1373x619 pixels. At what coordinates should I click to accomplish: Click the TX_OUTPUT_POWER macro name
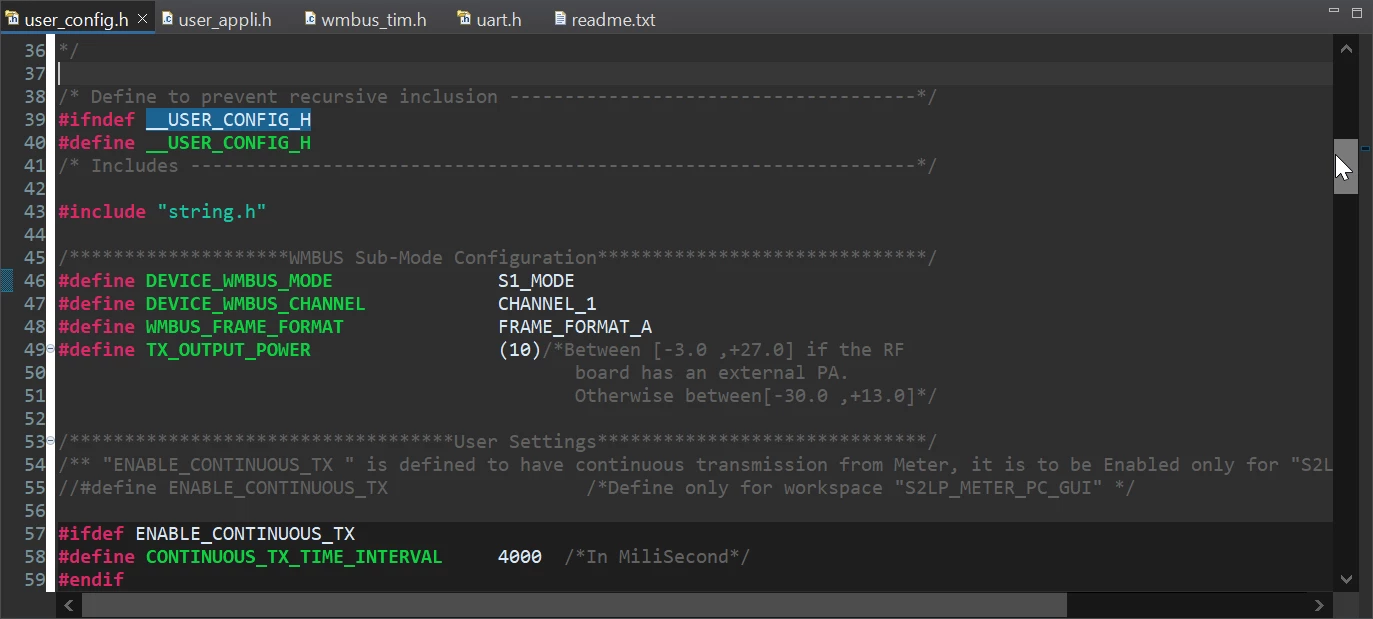(x=228, y=350)
